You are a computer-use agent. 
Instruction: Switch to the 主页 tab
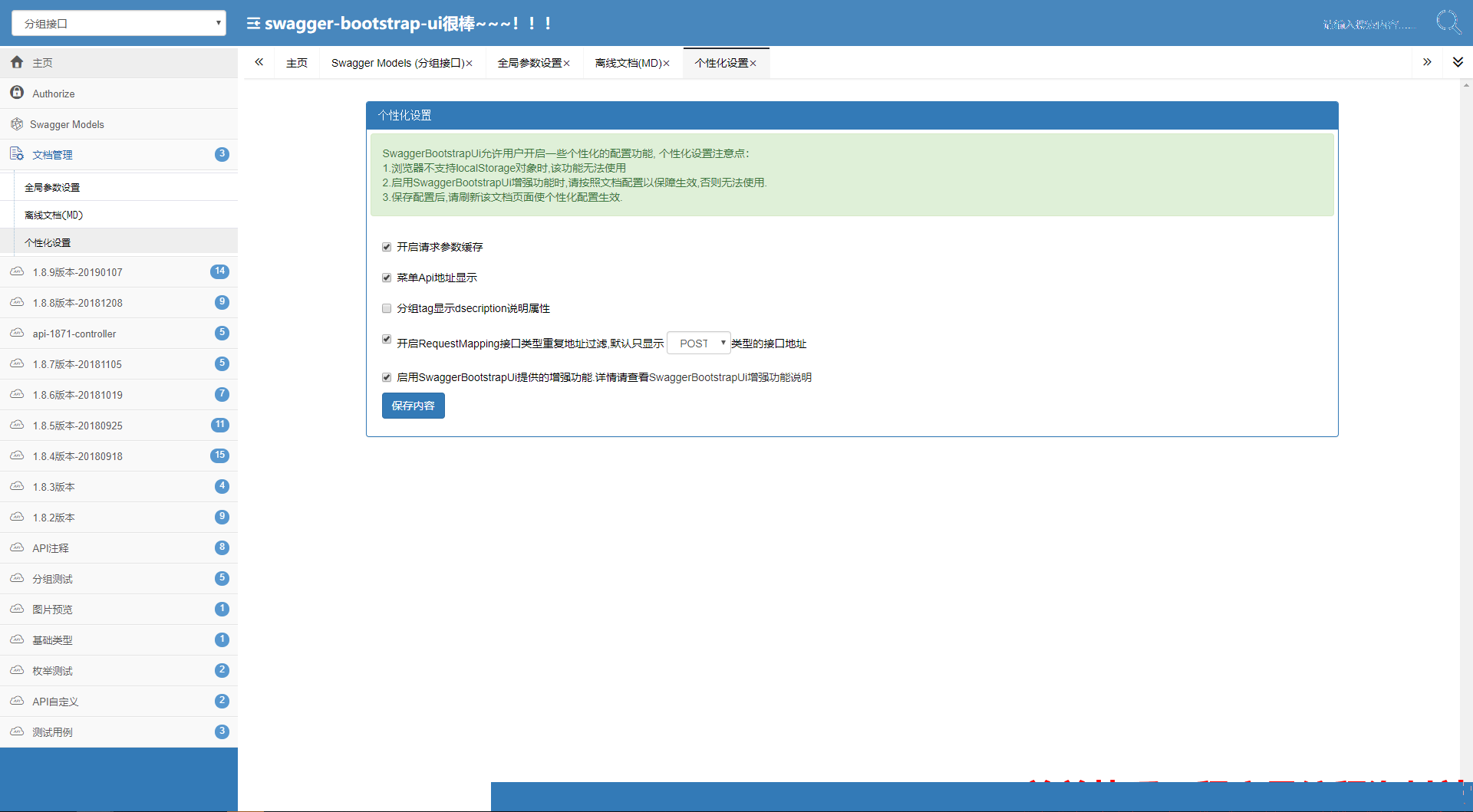click(x=297, y=63)
